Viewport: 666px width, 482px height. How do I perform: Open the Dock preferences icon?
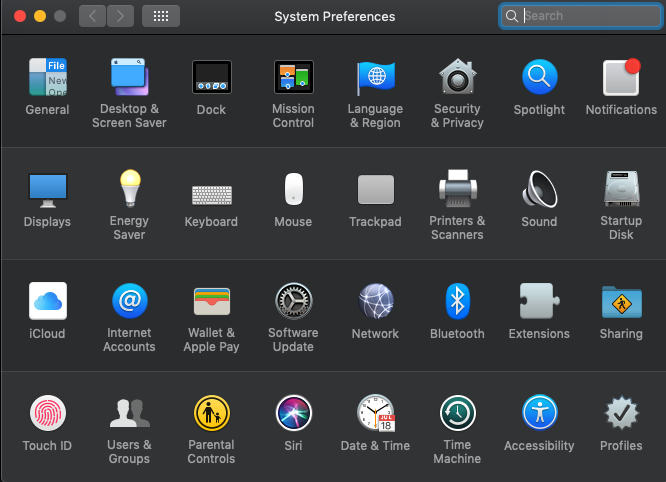pyautogui.click(x=212, y=77)
